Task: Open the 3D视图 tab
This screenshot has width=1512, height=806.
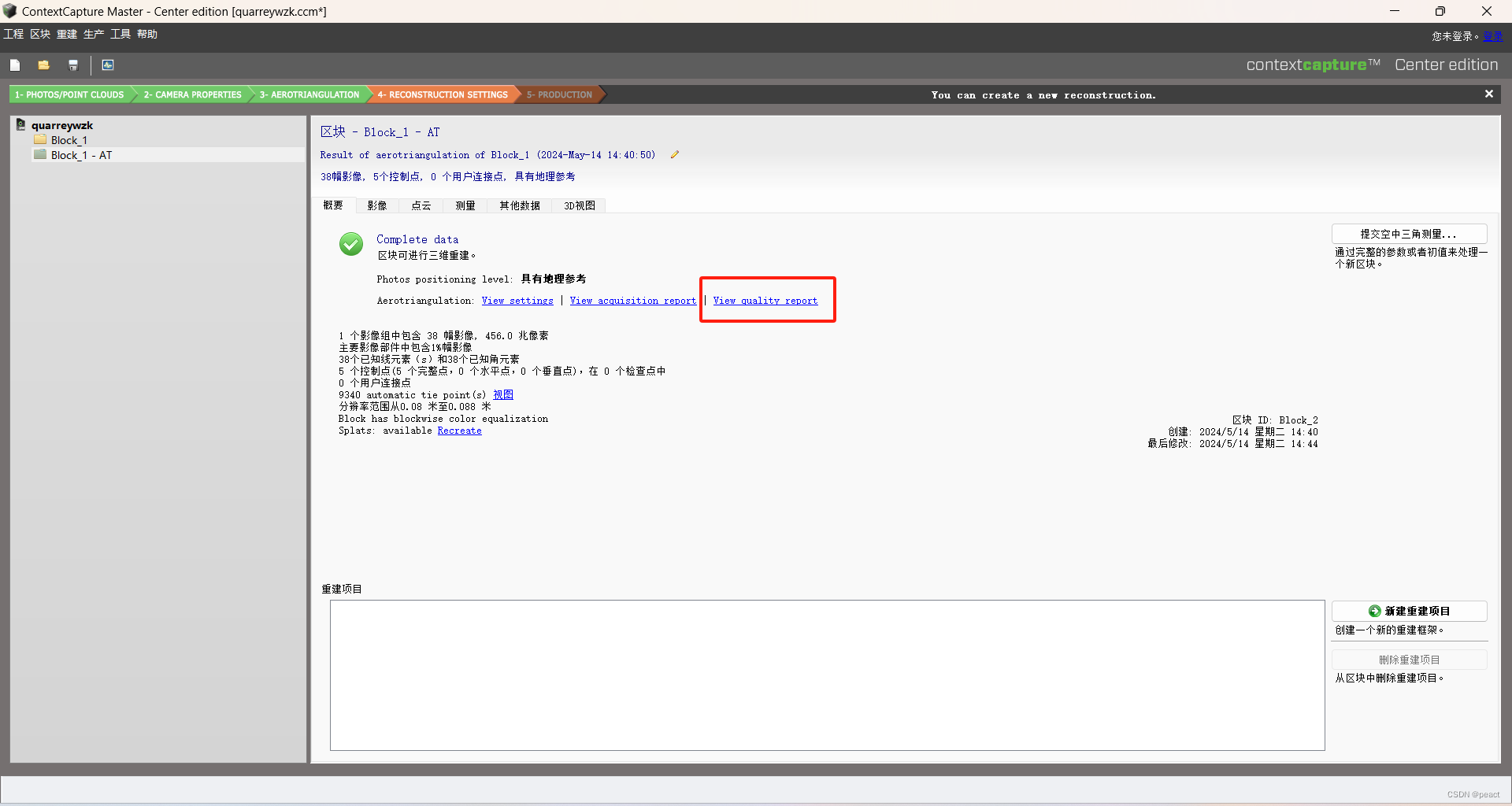Action: [x=579, y=205]
